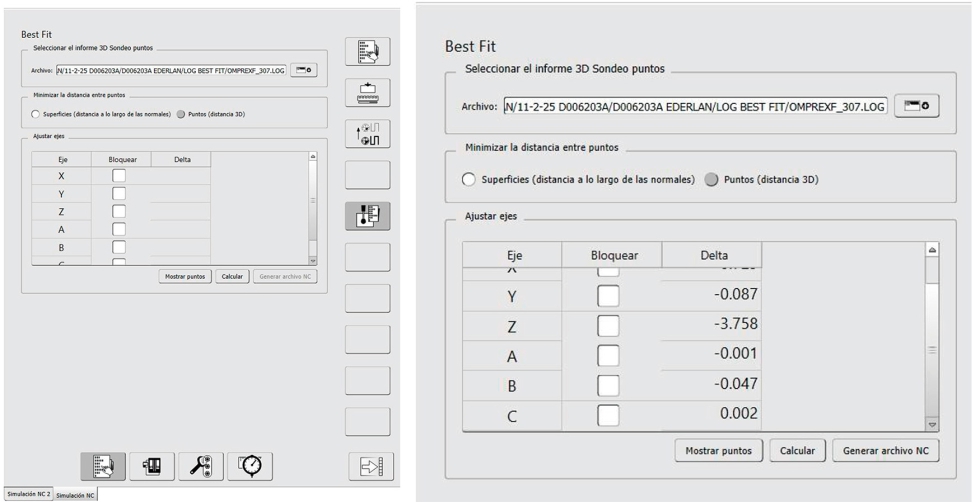The width and height of the screenshot is (980, 502).
Task: Select the probing cycle icon with up arrow
Action: coord(368,134)
